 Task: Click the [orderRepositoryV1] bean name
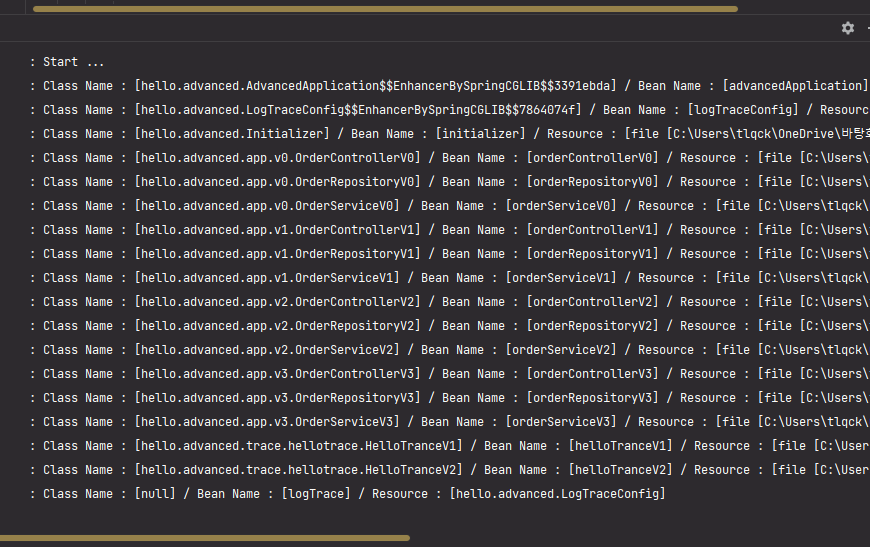click(593, 254)
